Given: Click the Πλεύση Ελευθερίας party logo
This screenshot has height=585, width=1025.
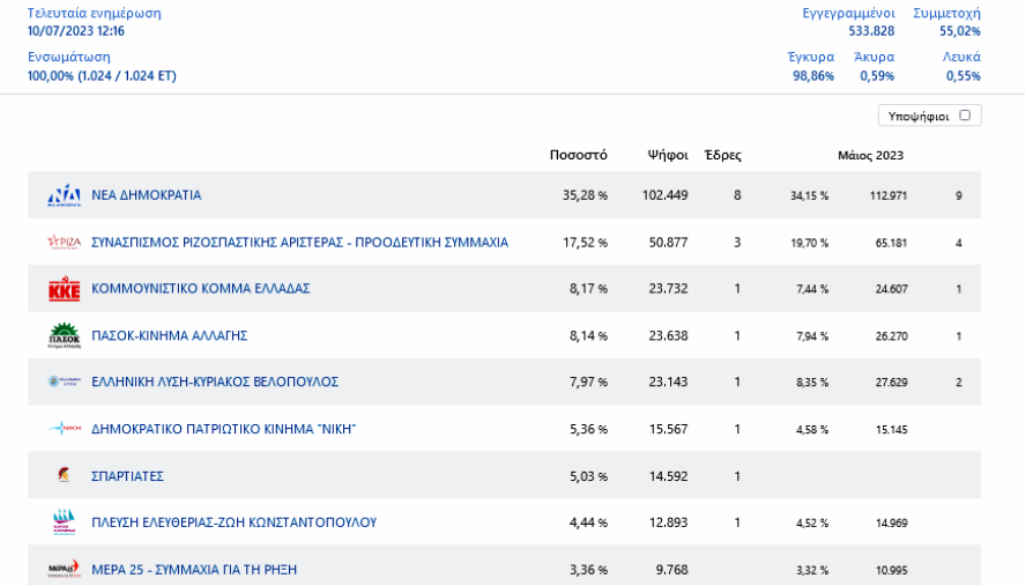Looking at the screenshot, I should 64,522.
